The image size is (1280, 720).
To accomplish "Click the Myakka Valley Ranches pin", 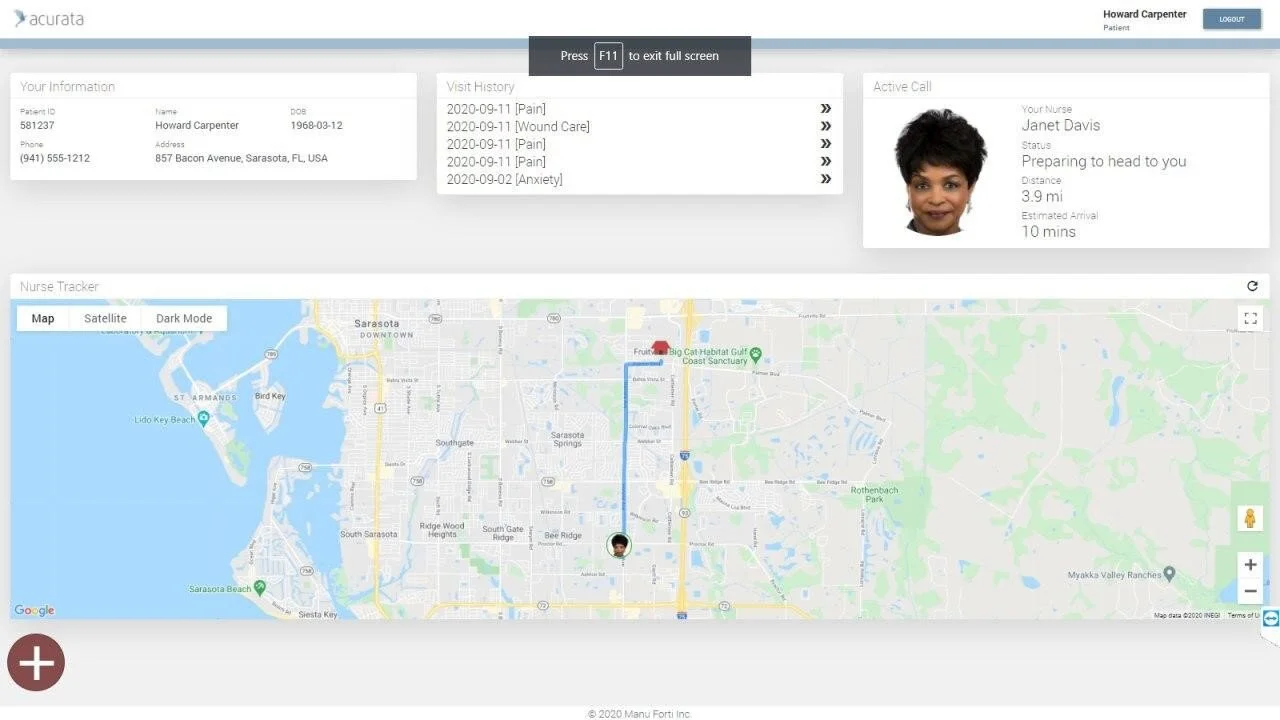I will click(1169, 574).
